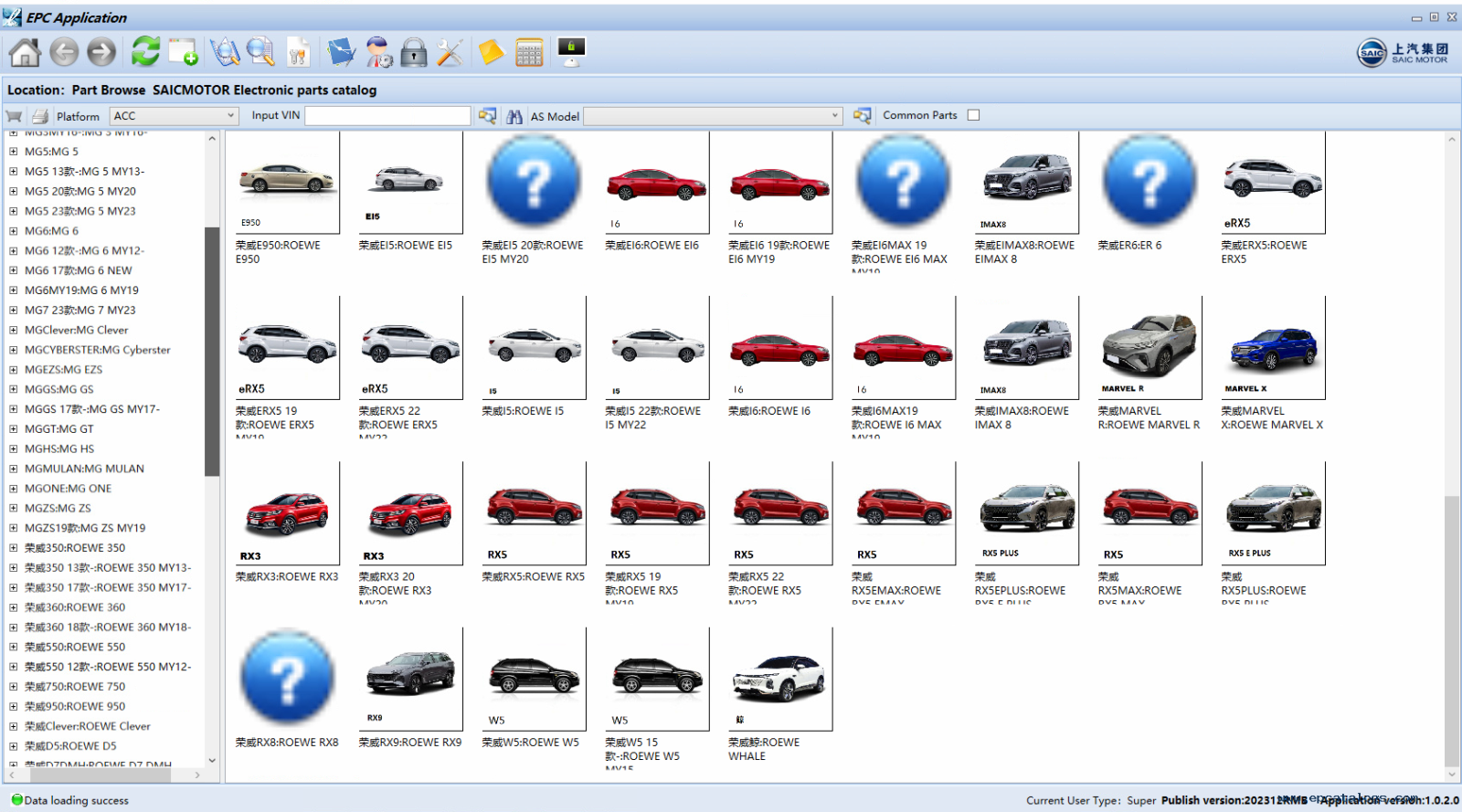The height and width of the screenshot is (812, 1462).
Task: Open the AS Model dropdown
Action: [713, 116]
